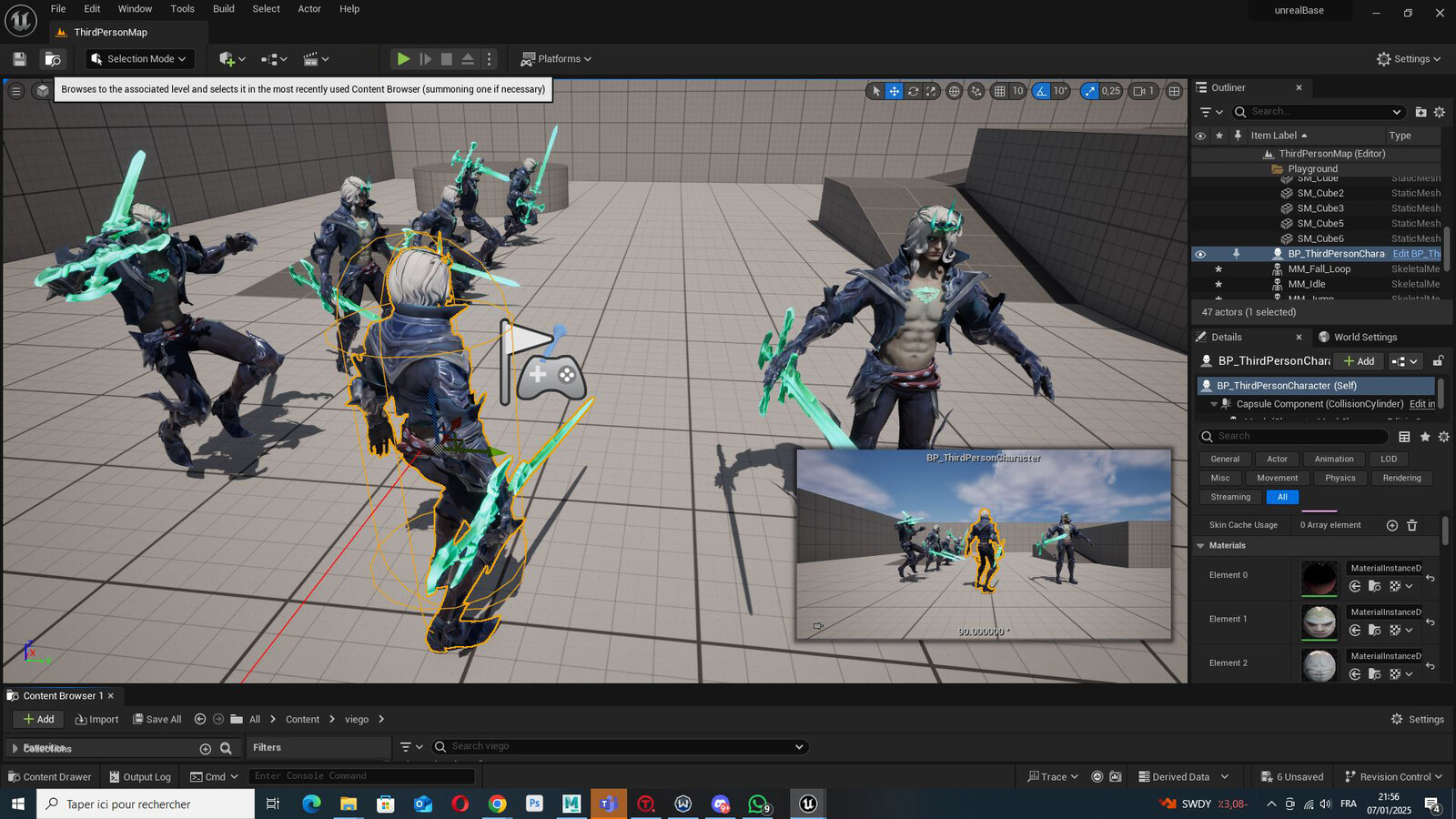Collapse the Materials section

tap(1200, 546)
